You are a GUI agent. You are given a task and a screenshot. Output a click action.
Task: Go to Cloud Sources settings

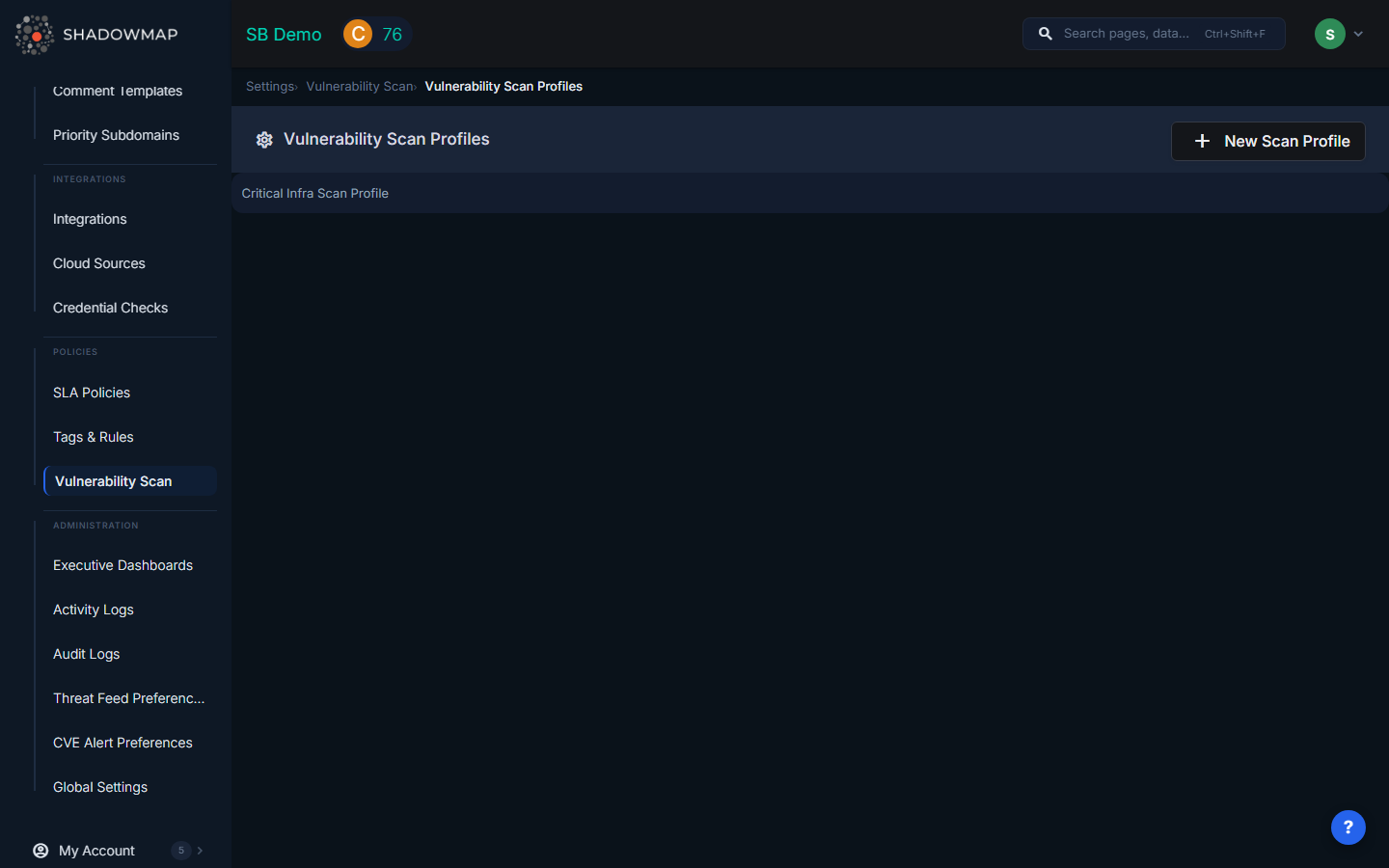[99, 263]
